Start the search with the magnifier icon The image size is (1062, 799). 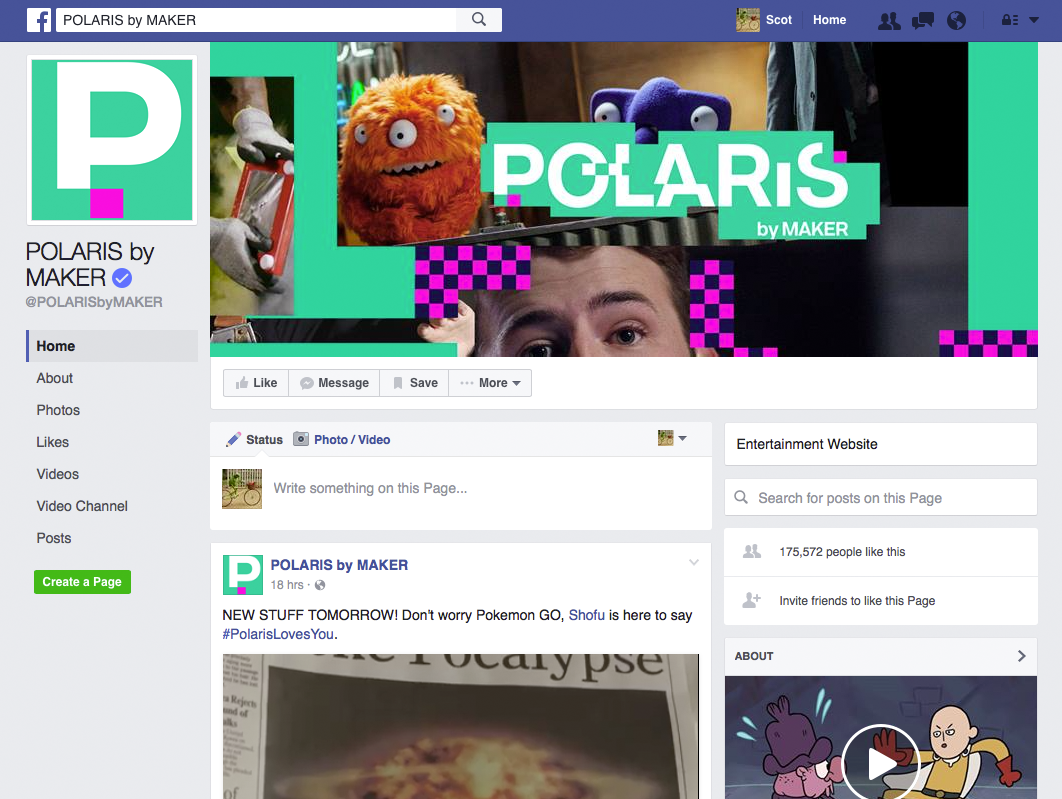pyautogui.click(x=478, y=19)
